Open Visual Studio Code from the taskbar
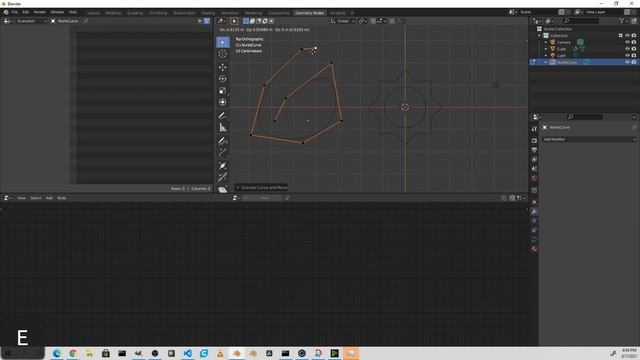Image resolution: width=640 pixels, height=360 pixels. pos(187,353)
